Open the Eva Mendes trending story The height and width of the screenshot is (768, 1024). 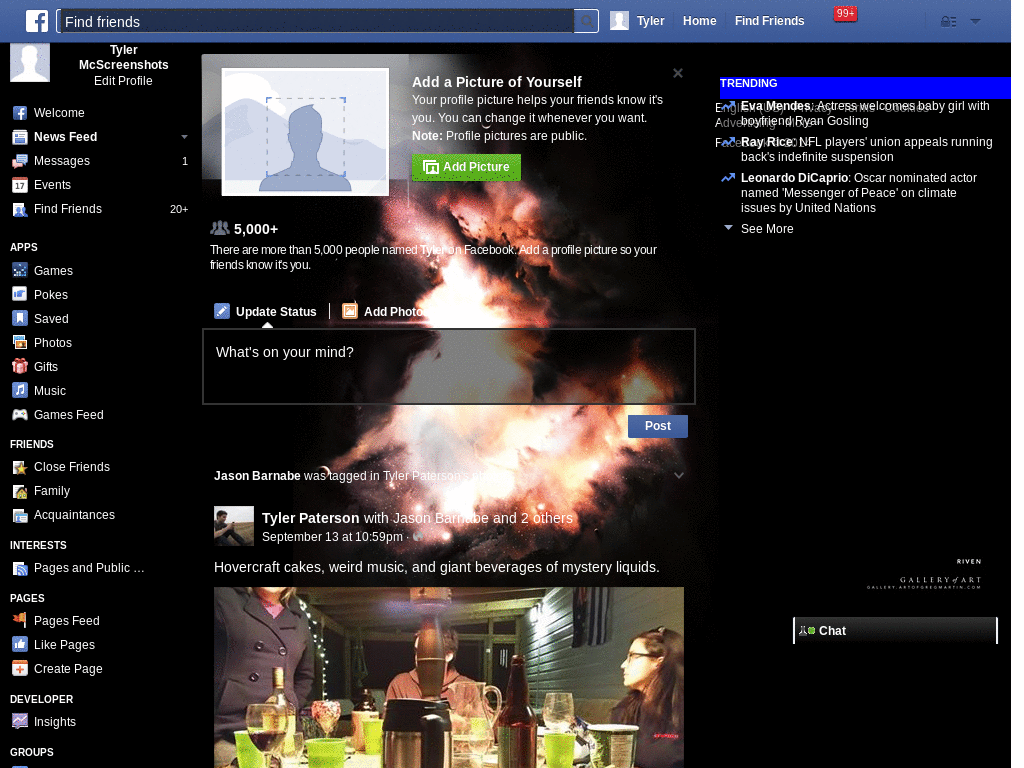(x=865, y=113)
